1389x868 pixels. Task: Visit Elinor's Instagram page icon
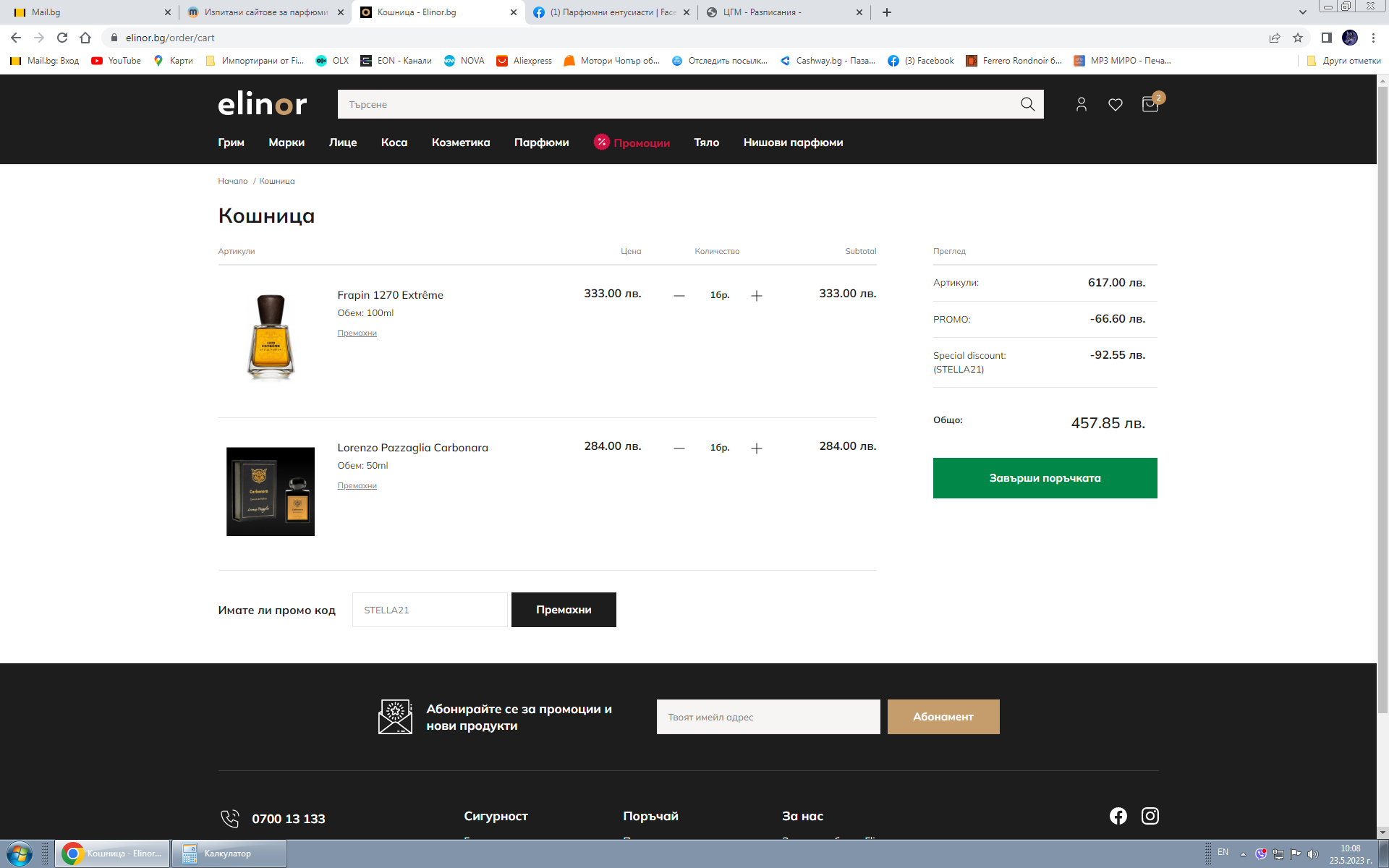pyautogui.click(x=1150, y=816)
